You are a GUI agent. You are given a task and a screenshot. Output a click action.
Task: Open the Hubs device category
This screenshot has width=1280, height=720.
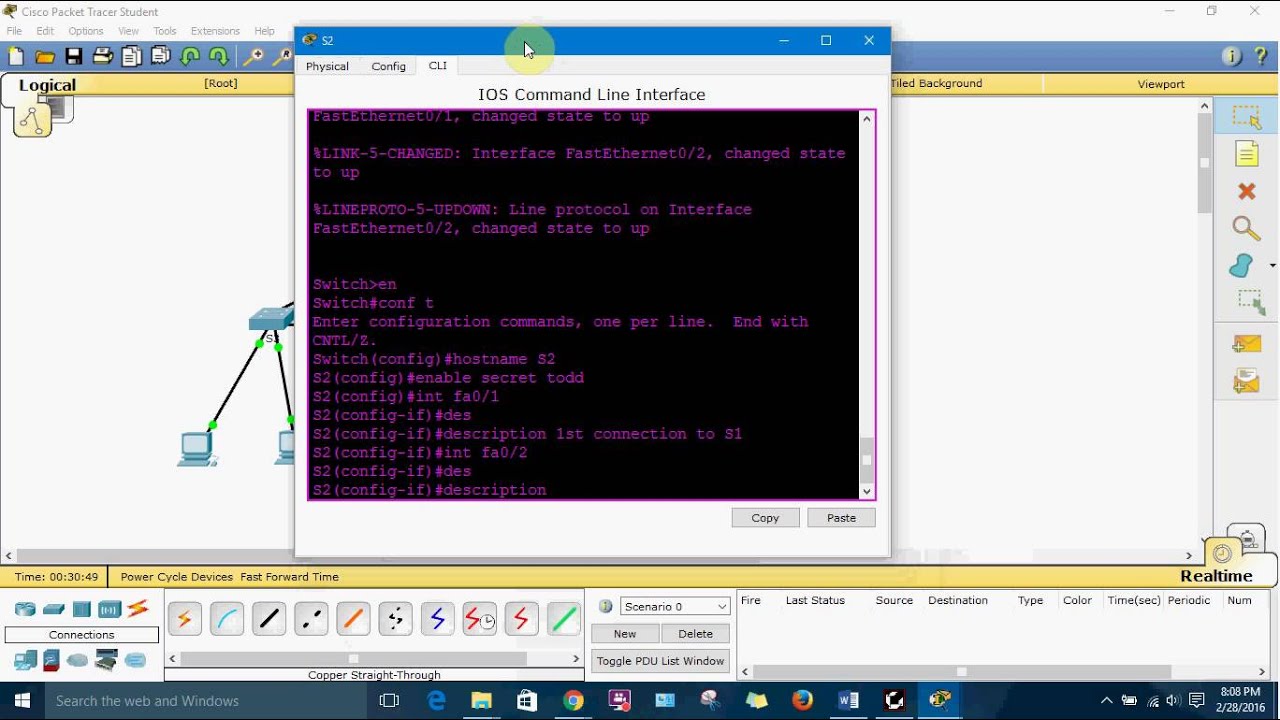tap(82, 609)
